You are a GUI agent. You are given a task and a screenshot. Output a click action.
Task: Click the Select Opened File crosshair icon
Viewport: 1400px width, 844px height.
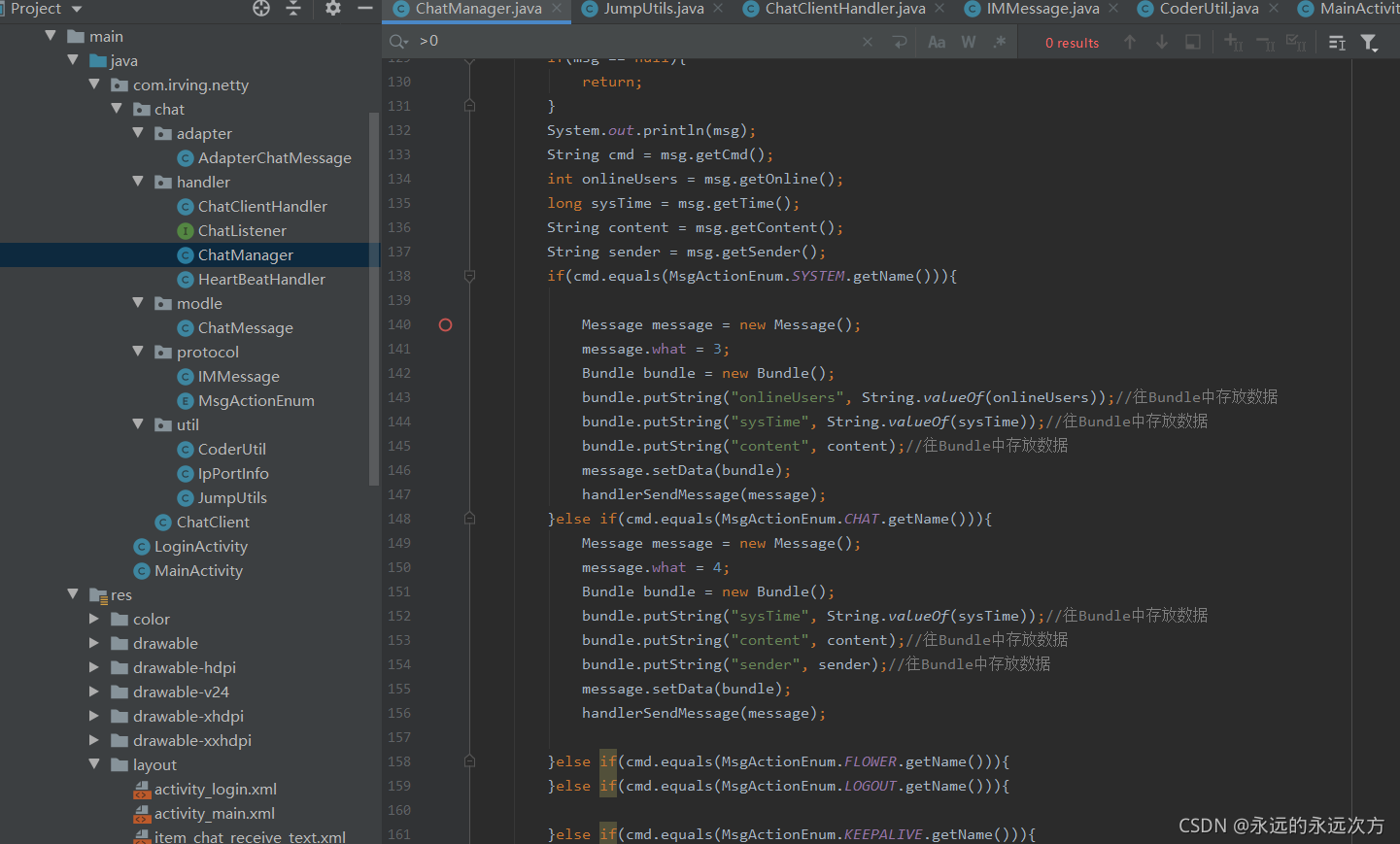pos(260,8)
